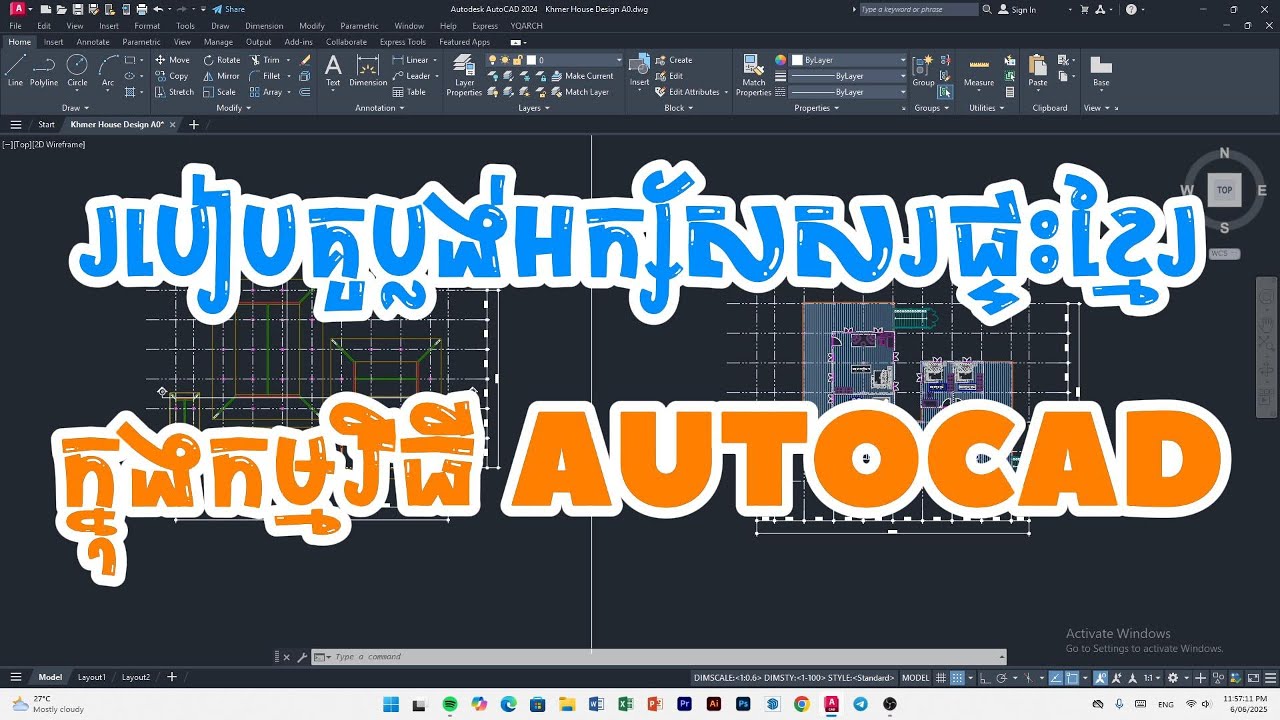Screen dimensions: 1280x720
Task: Click the Dimension tool
Action: 368,70
